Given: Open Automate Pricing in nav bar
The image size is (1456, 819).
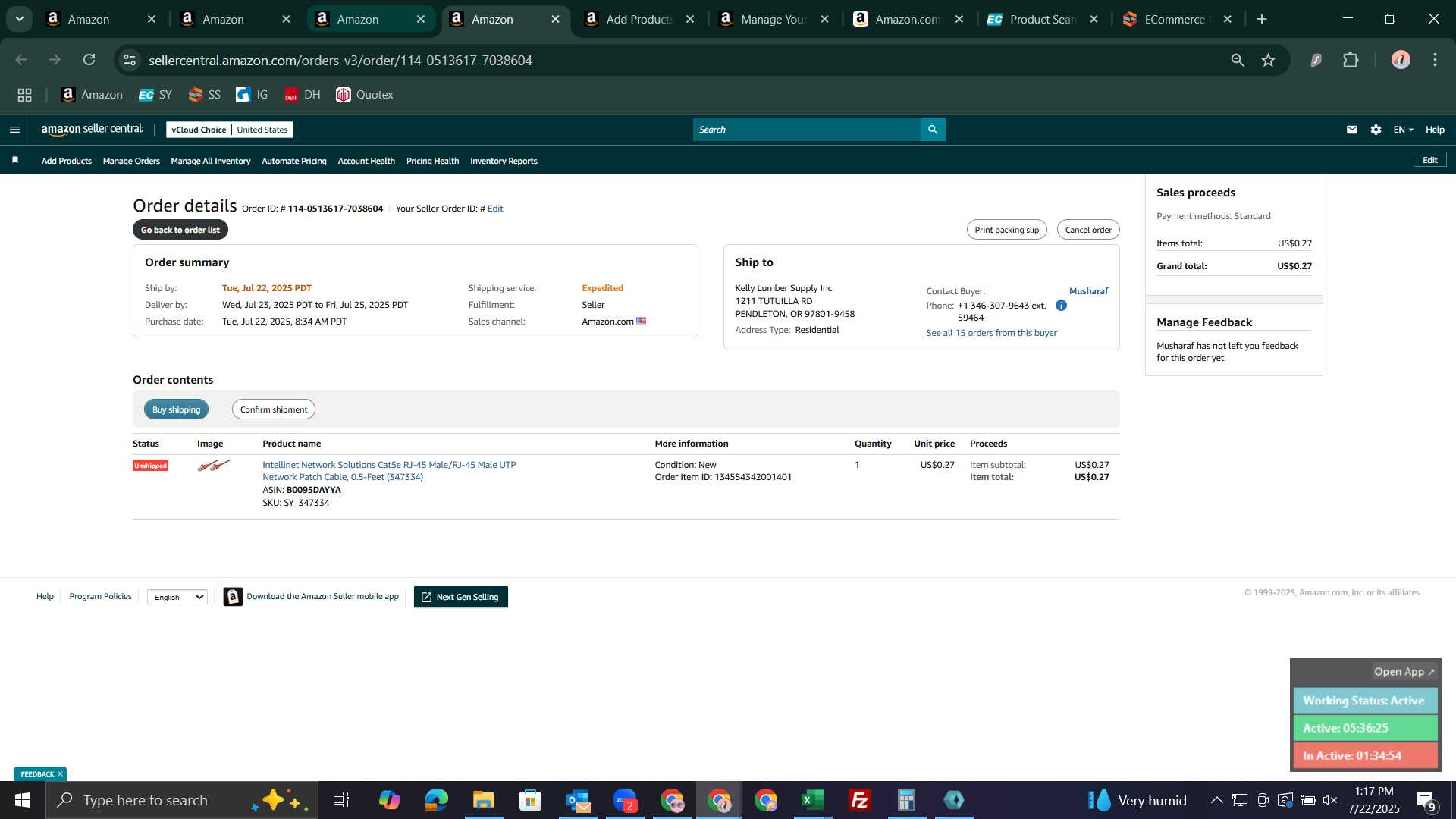Looking at the screenshot, I should [x=294, y=161].
